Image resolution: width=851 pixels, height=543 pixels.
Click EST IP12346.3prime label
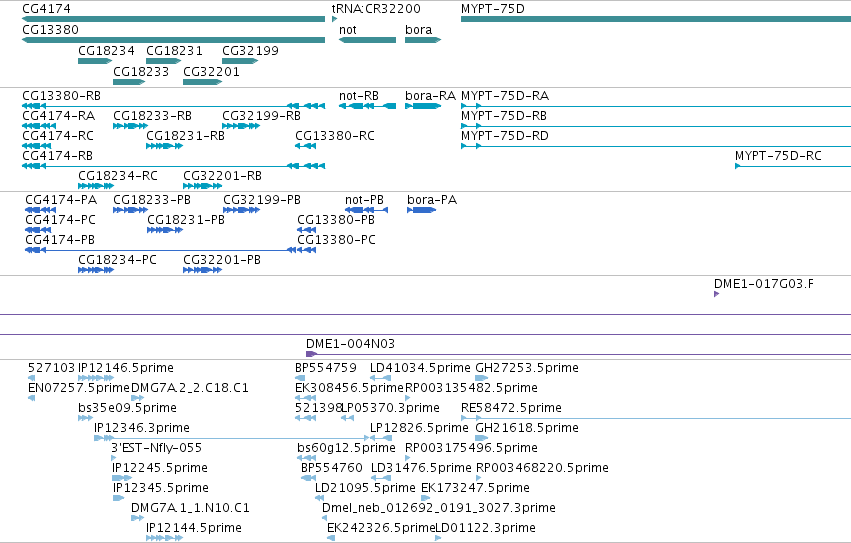pos(142,428)
